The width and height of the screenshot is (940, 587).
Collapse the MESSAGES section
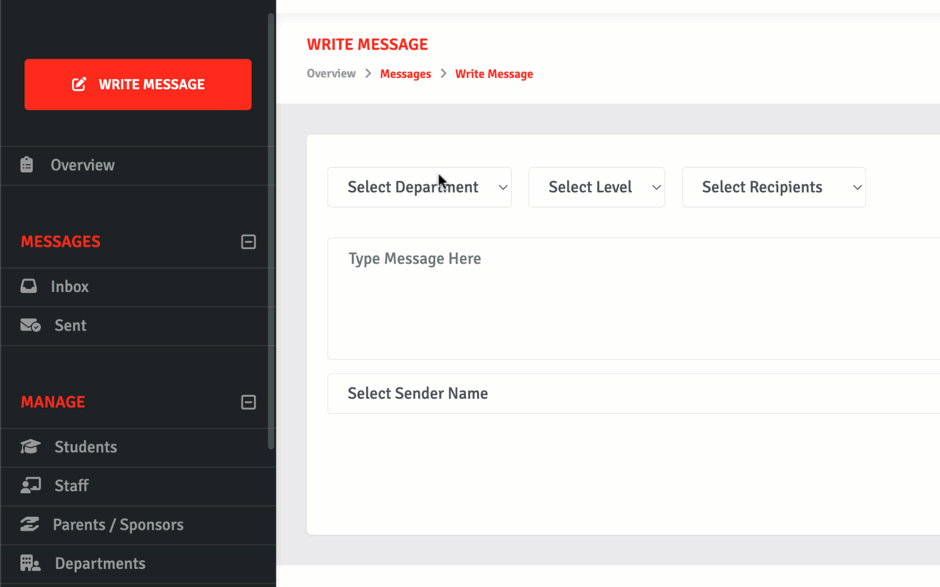(248, 242)
